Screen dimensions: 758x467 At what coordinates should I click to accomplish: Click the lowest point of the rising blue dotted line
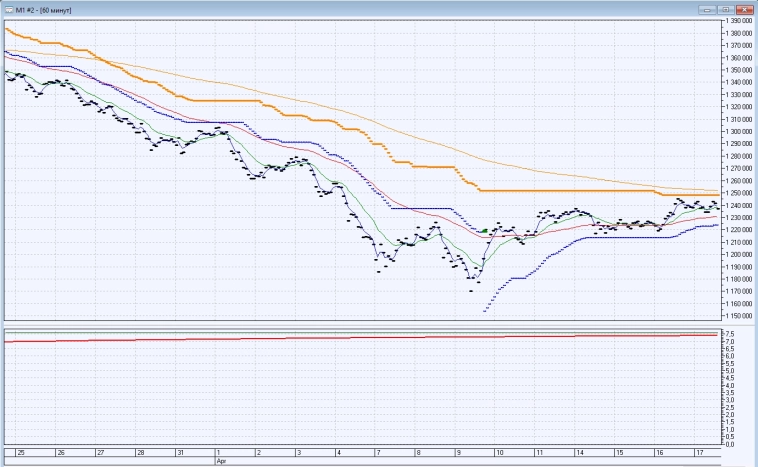485,311
